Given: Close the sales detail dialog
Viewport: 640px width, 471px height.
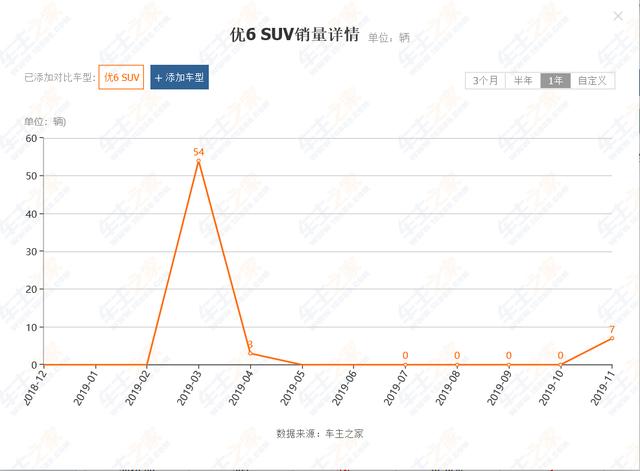Looking at the screenshot, I should click(x=618, y=16).
